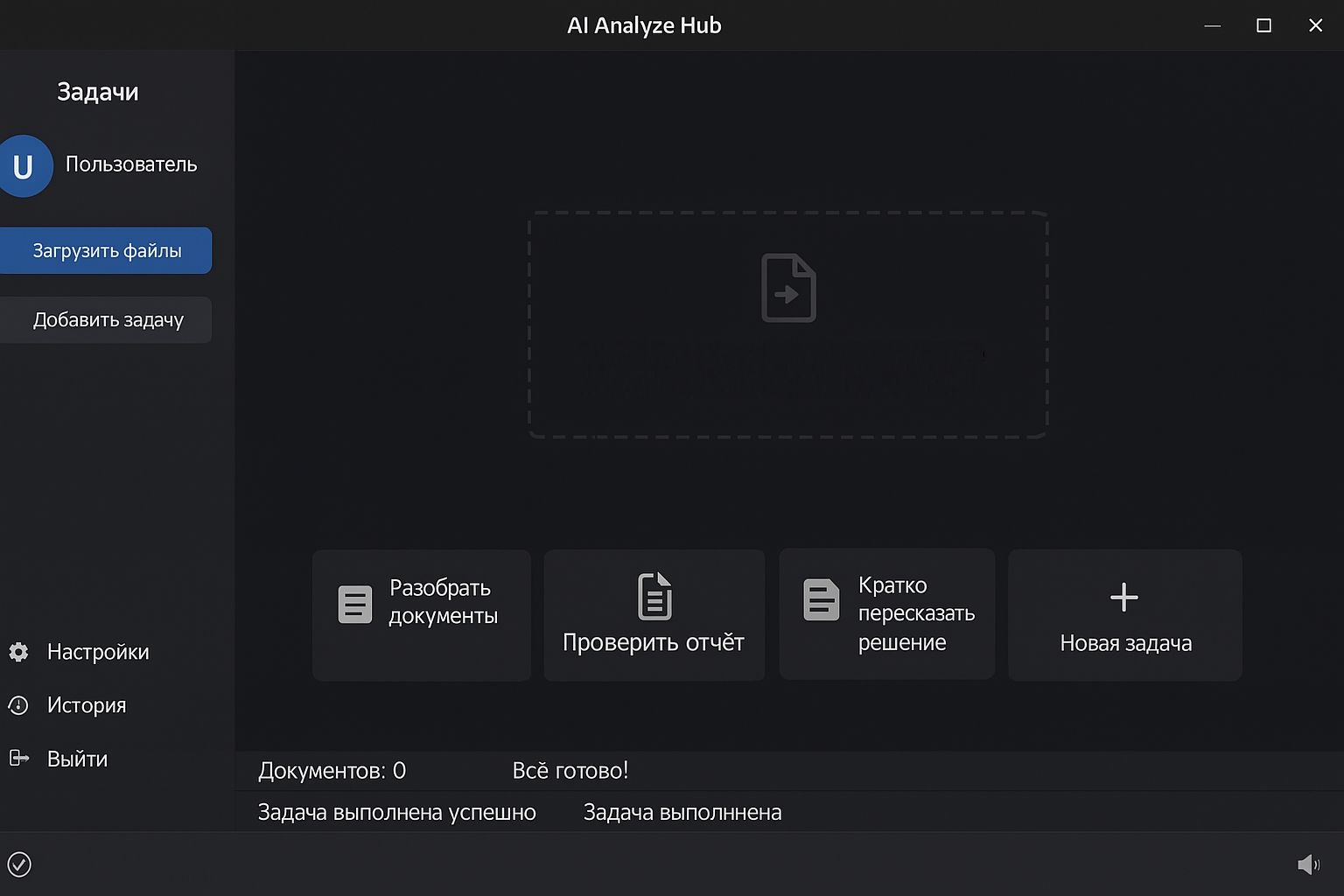1344x896 pixels.
Task: Click the Загрузить файлы button
Action: (x=106, y=250)
